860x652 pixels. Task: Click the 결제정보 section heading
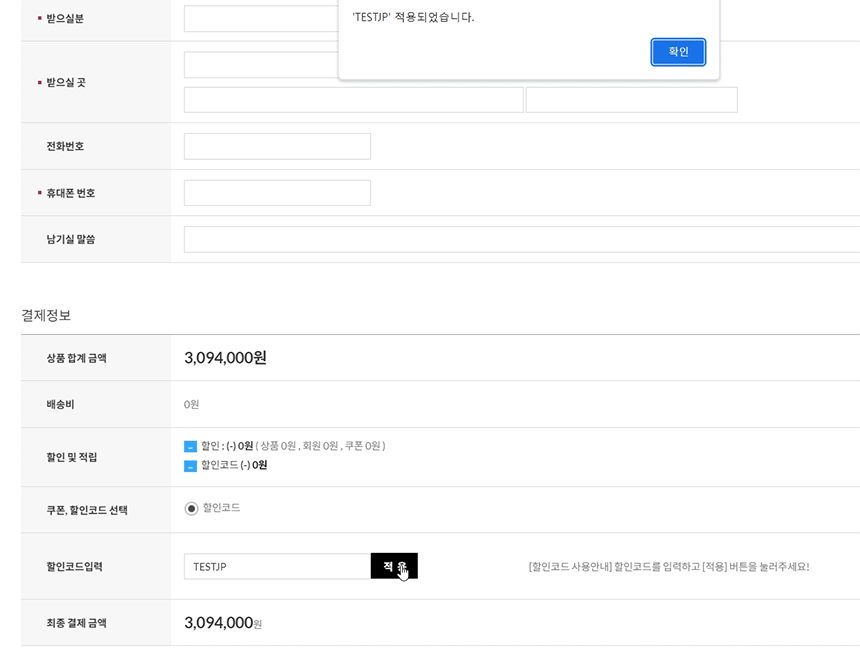46,315
